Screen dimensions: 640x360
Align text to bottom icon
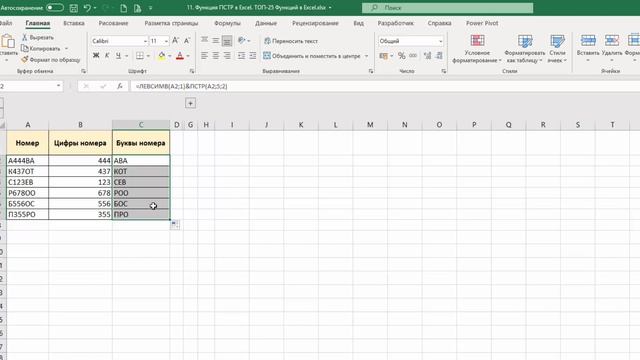[x=227, y=40]
